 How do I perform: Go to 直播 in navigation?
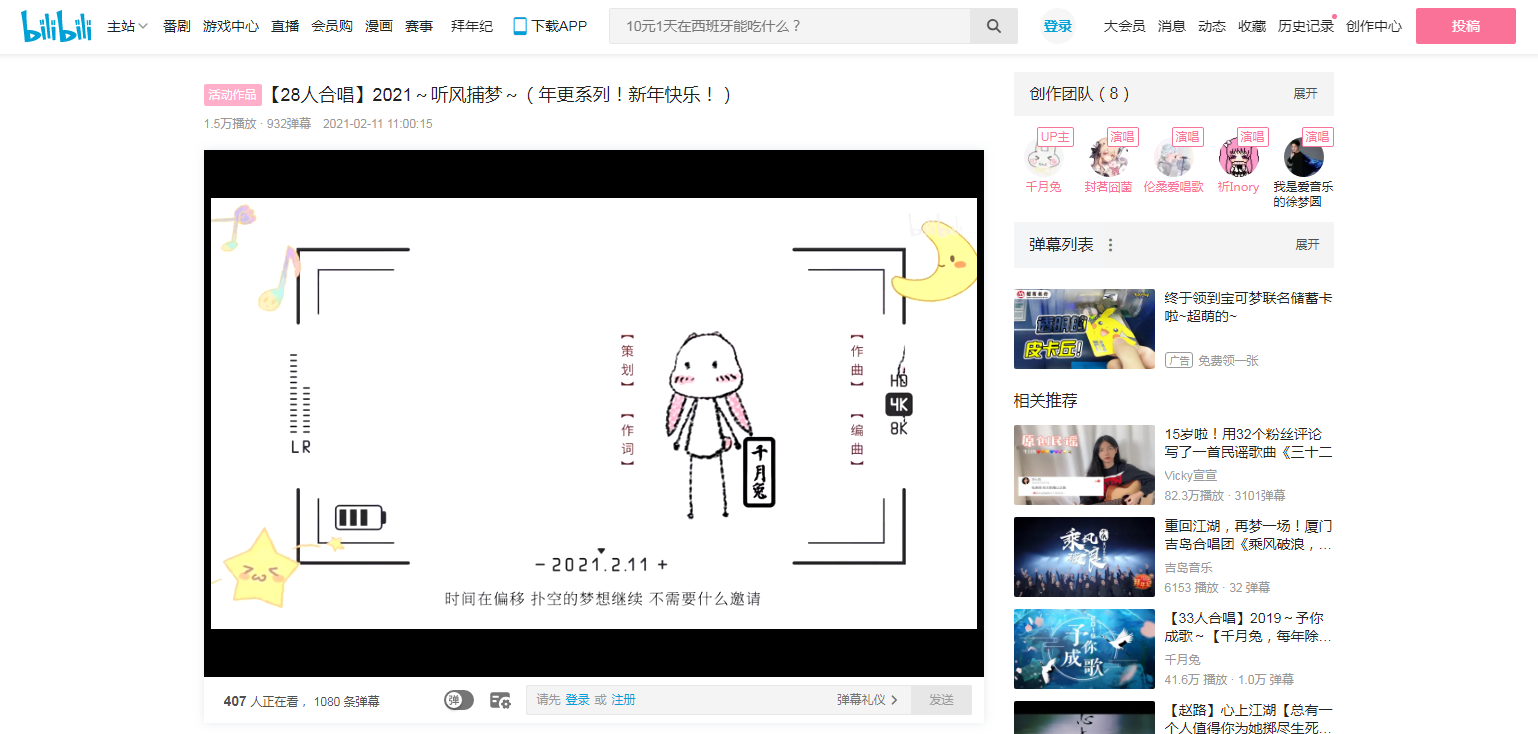tap(285, 26)
